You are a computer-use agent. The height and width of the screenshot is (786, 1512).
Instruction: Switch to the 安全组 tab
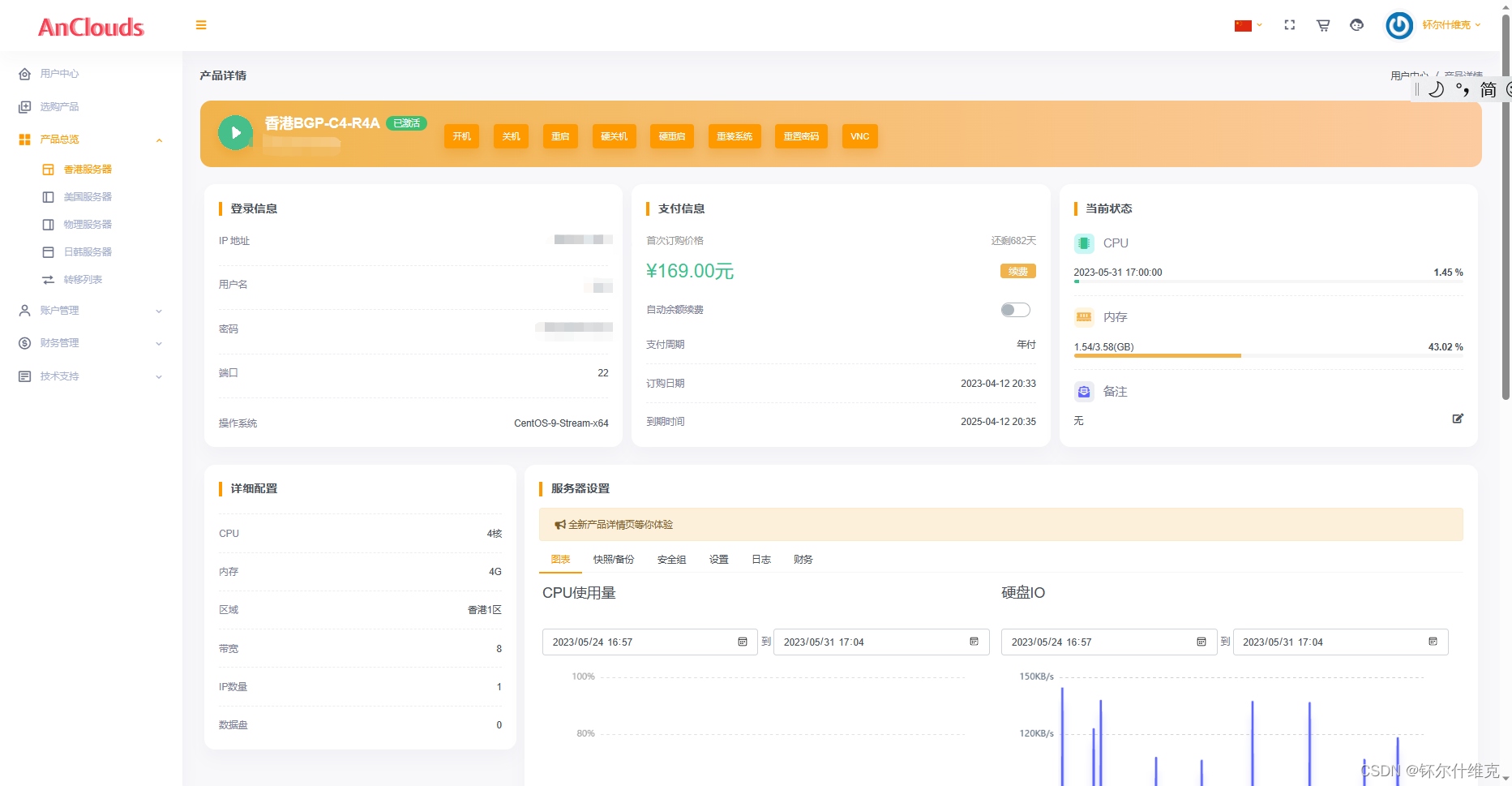pos(672,560)
